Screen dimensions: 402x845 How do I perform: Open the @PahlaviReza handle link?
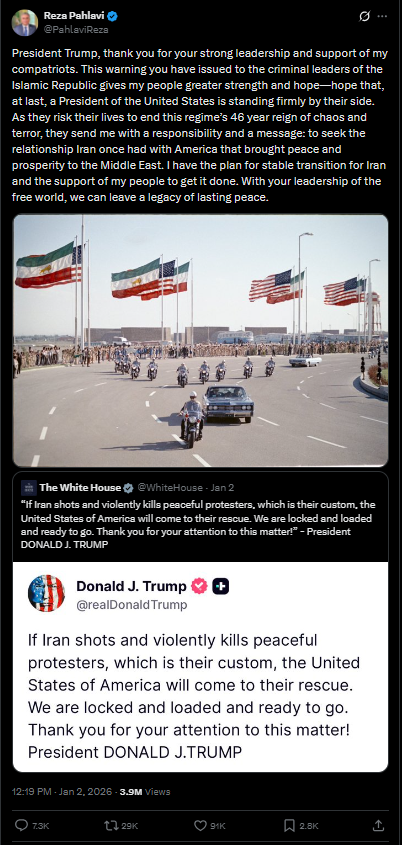click(x=76, y=30)
